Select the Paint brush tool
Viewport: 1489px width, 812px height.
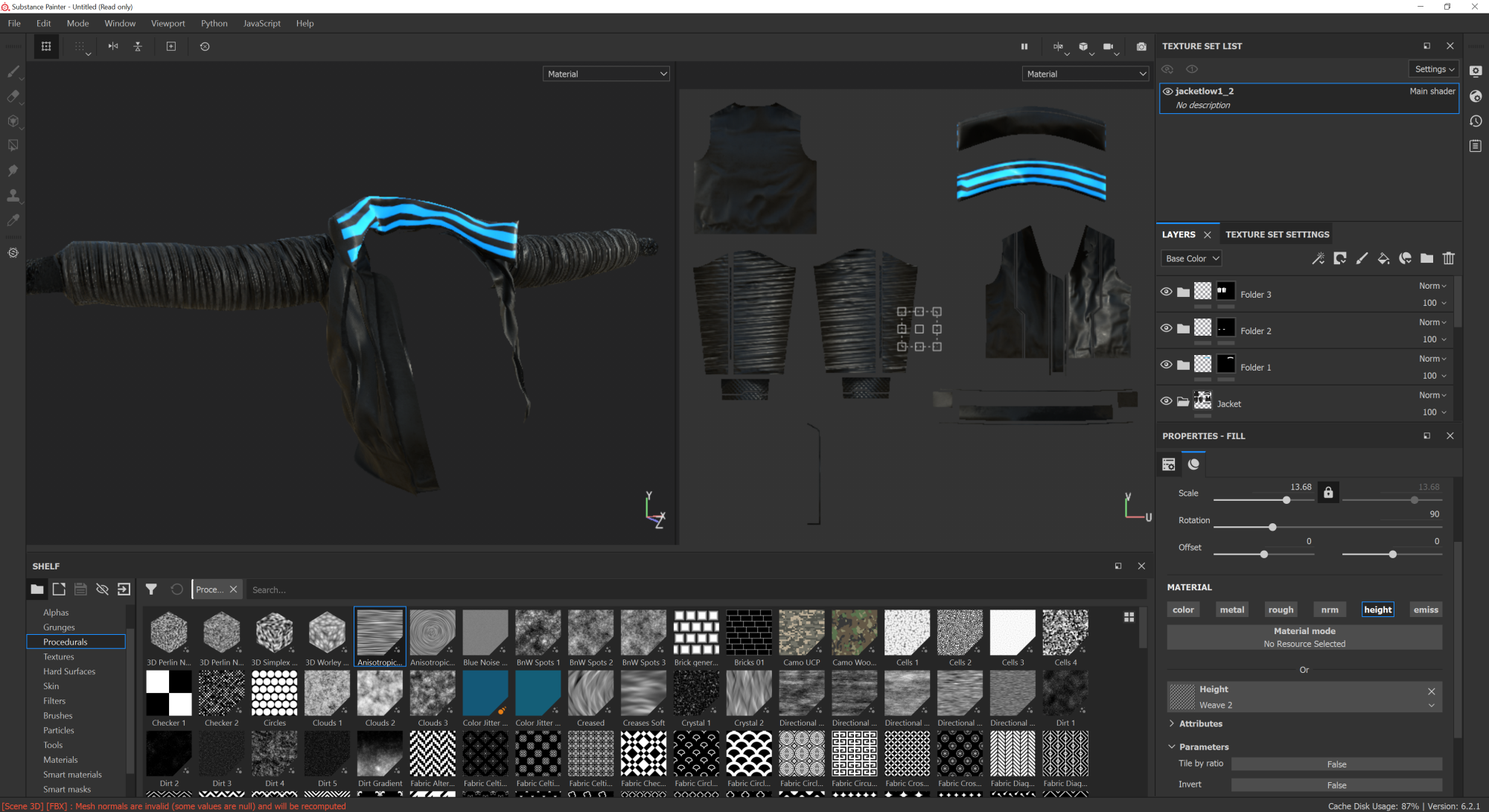(x=13, y=71)
